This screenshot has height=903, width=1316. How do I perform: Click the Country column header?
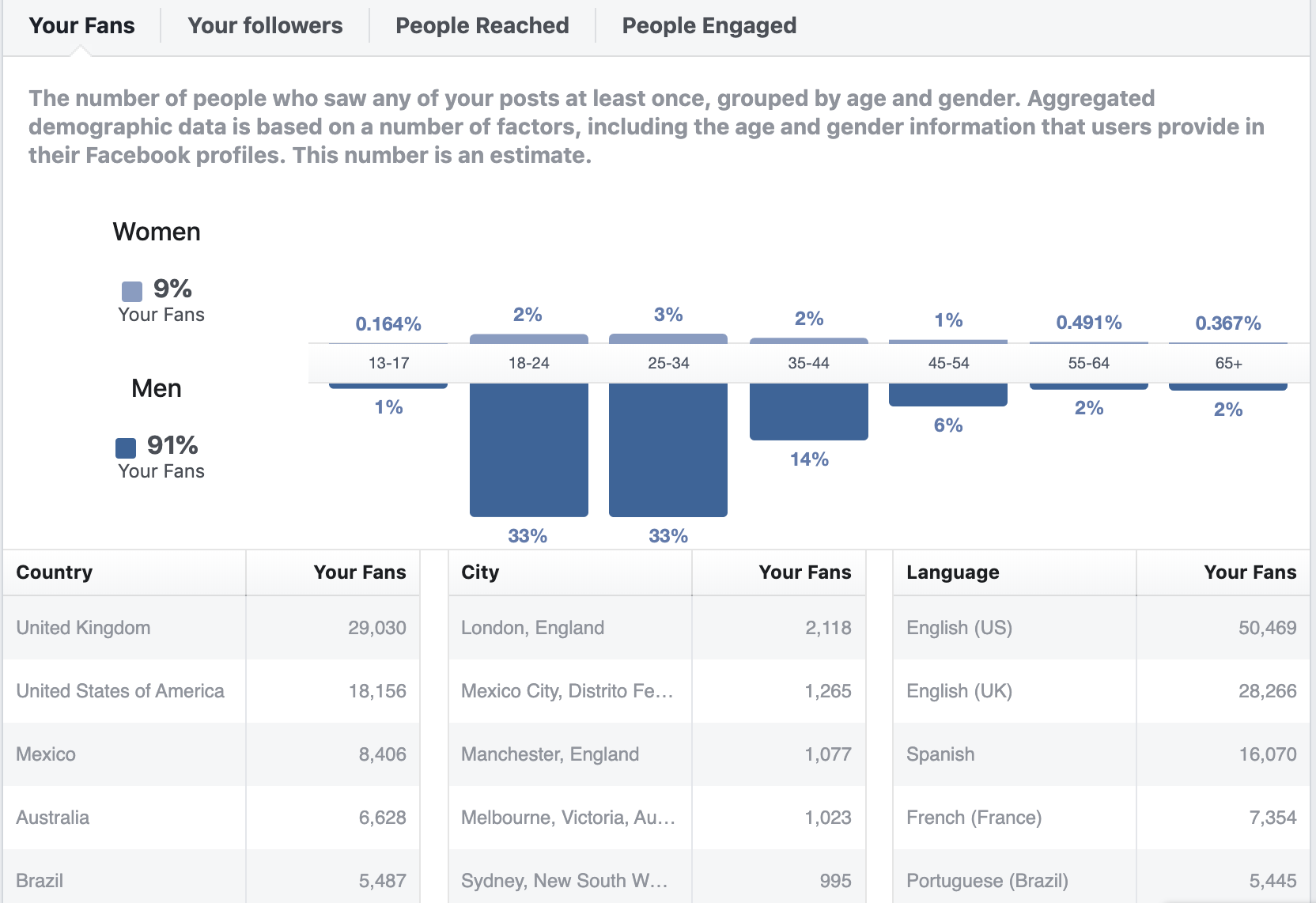55,572
